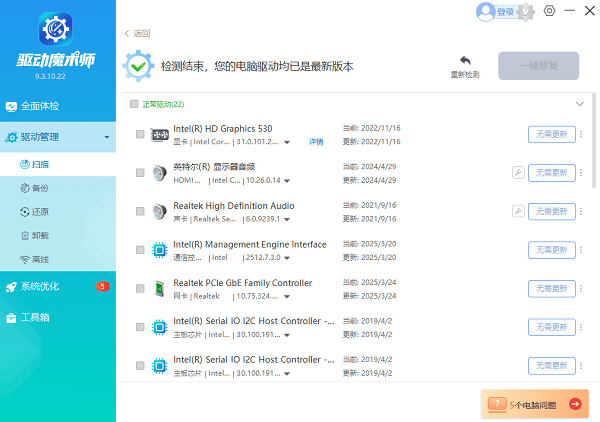
Task: Open the settings hexagon icon
Action: click(549, 11)
